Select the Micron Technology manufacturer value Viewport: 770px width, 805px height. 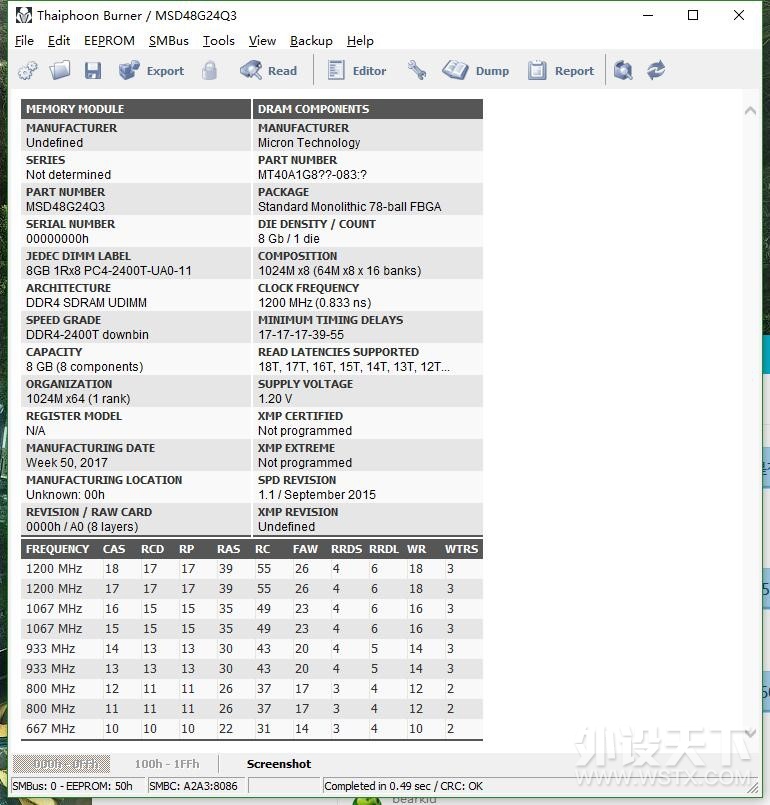click(309, 143)
